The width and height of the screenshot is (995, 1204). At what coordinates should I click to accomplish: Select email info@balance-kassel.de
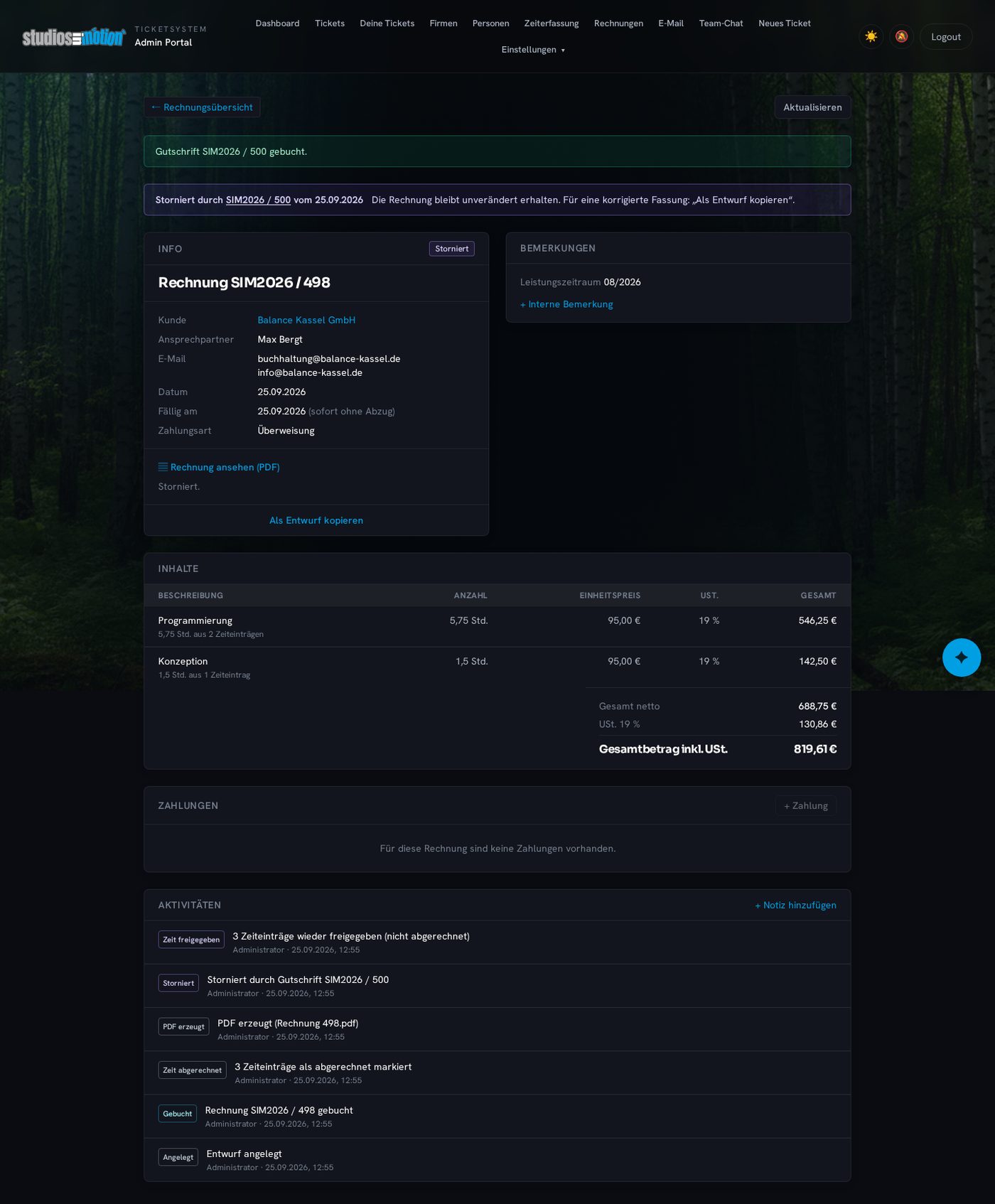pyautogui.click(x=310, y=372)
